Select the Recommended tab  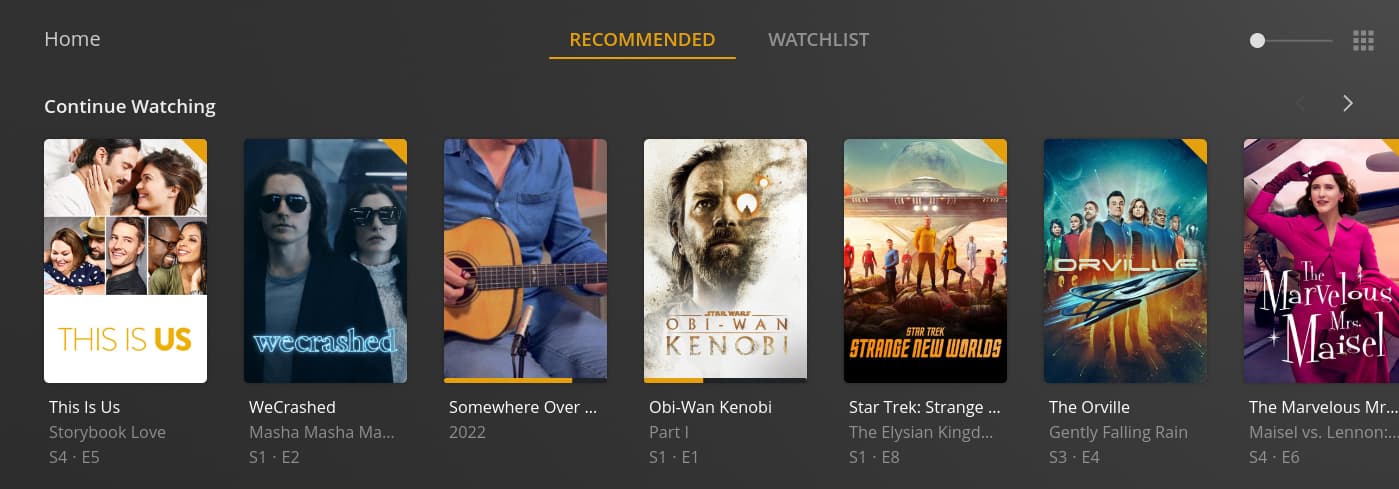click(642, 40)
